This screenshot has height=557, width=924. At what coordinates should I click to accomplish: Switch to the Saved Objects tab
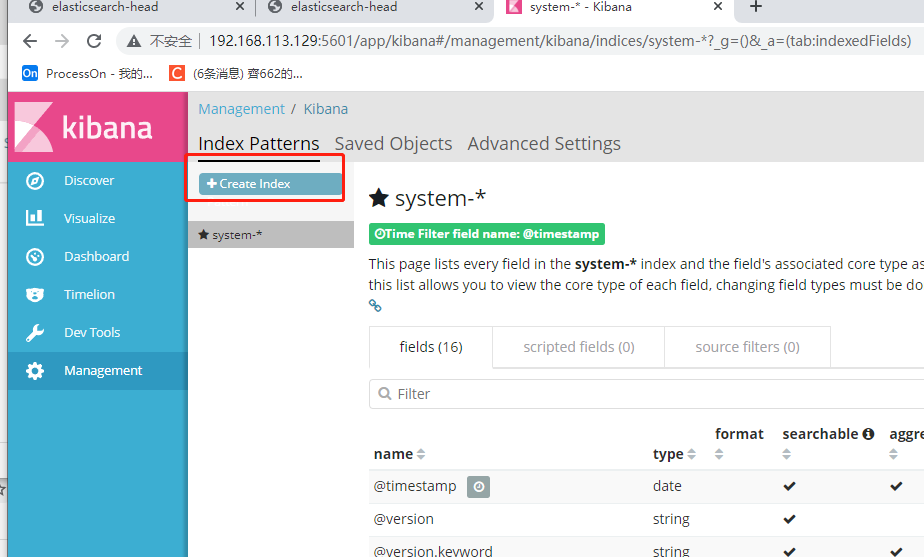click(x=393, y=143)
